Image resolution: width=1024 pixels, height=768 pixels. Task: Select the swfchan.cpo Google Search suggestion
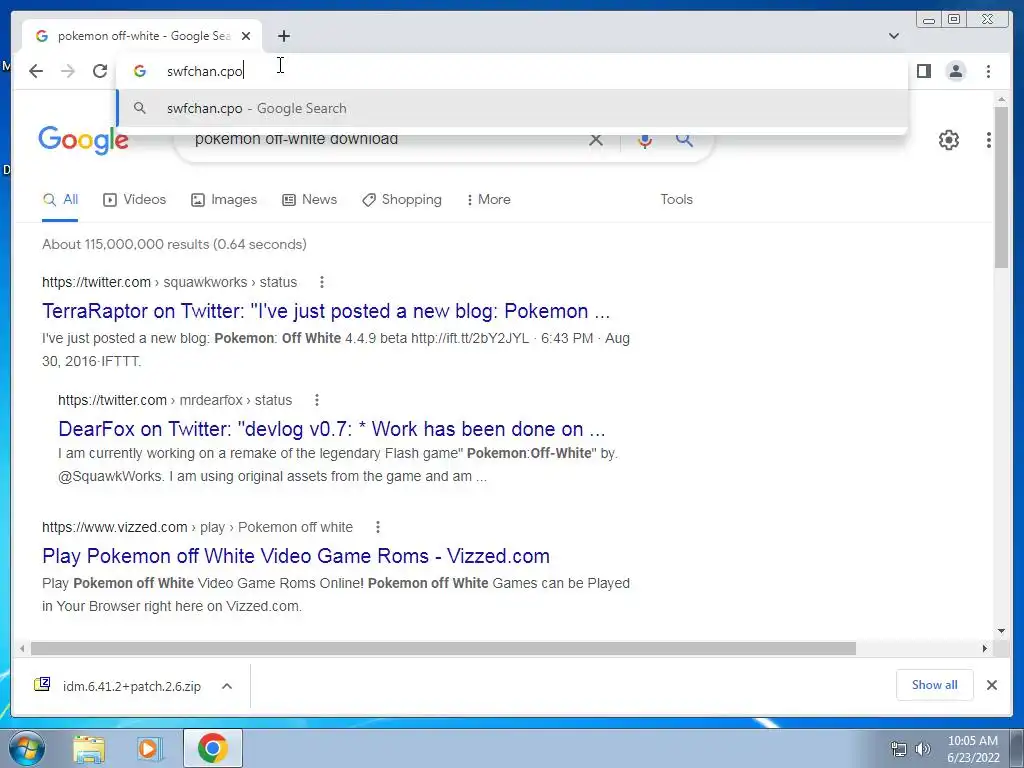513,108
